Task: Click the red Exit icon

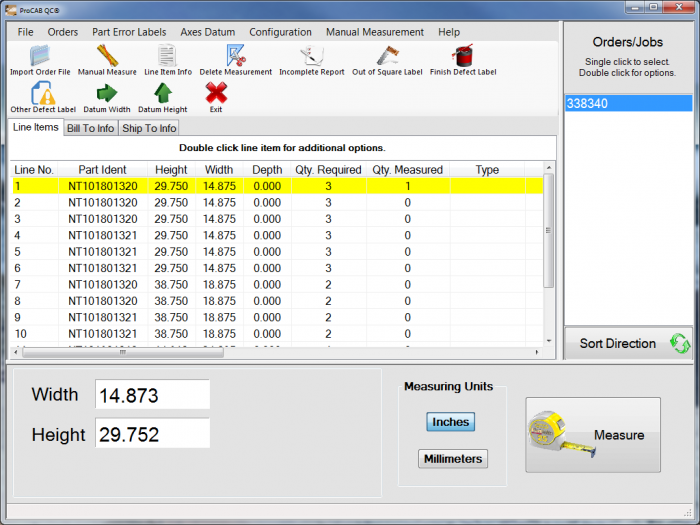Action: click(x=216, y=94)
